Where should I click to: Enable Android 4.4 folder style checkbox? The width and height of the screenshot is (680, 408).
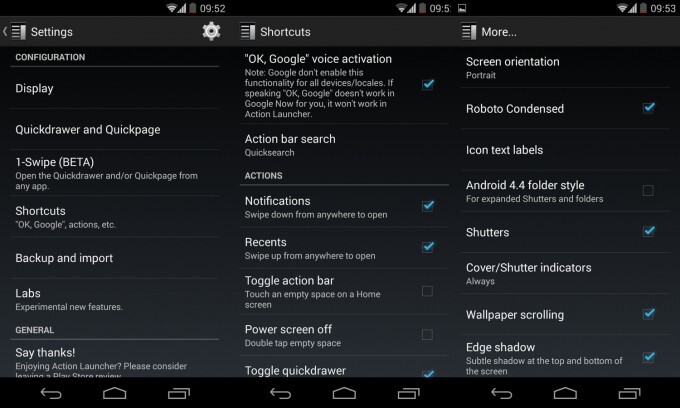coord(648,190)
